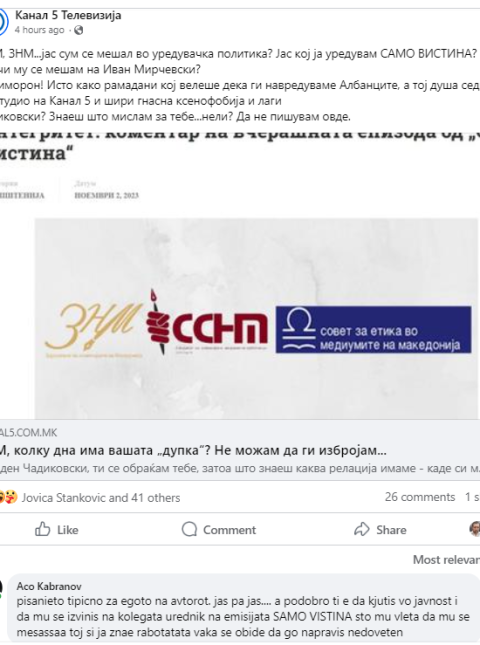
Task: Open the Most relevant comments sorter
Action: (x=446, y=559)
